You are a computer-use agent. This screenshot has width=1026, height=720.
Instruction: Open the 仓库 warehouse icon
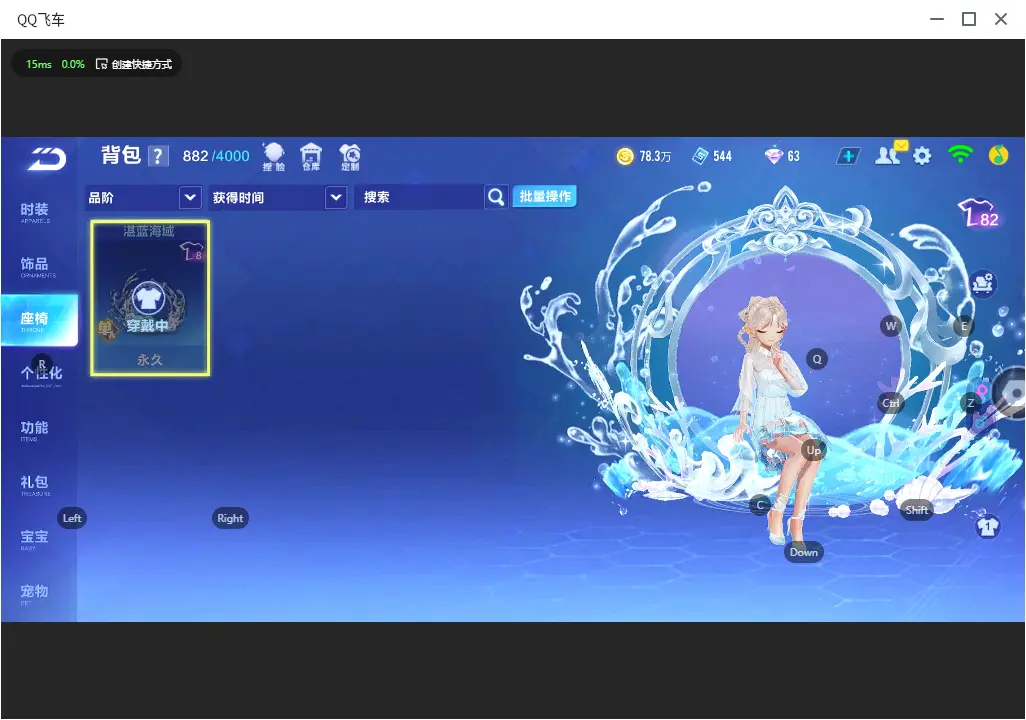tap(311, 156)
